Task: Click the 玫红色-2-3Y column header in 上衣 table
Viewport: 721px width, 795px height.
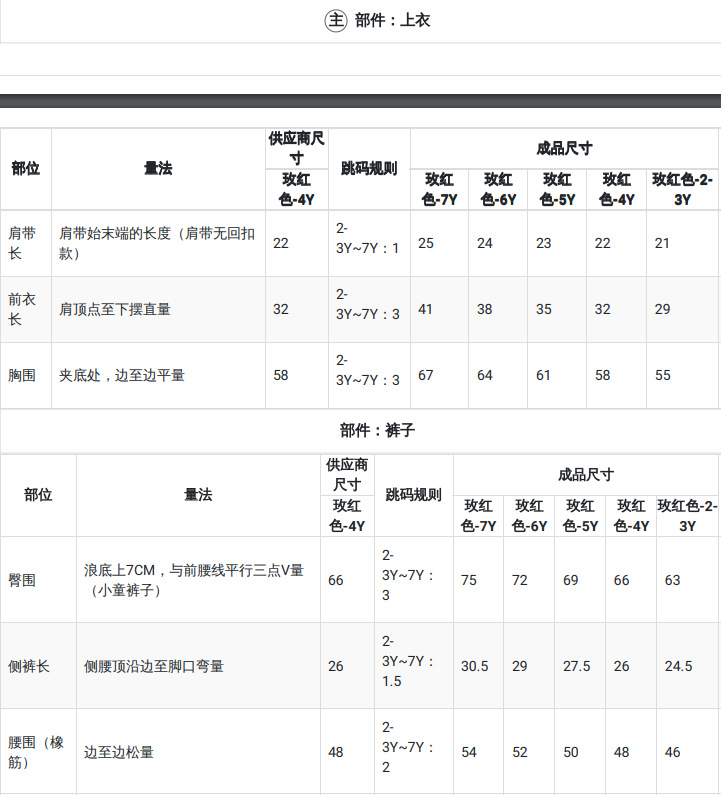Action: pos(682,190)
